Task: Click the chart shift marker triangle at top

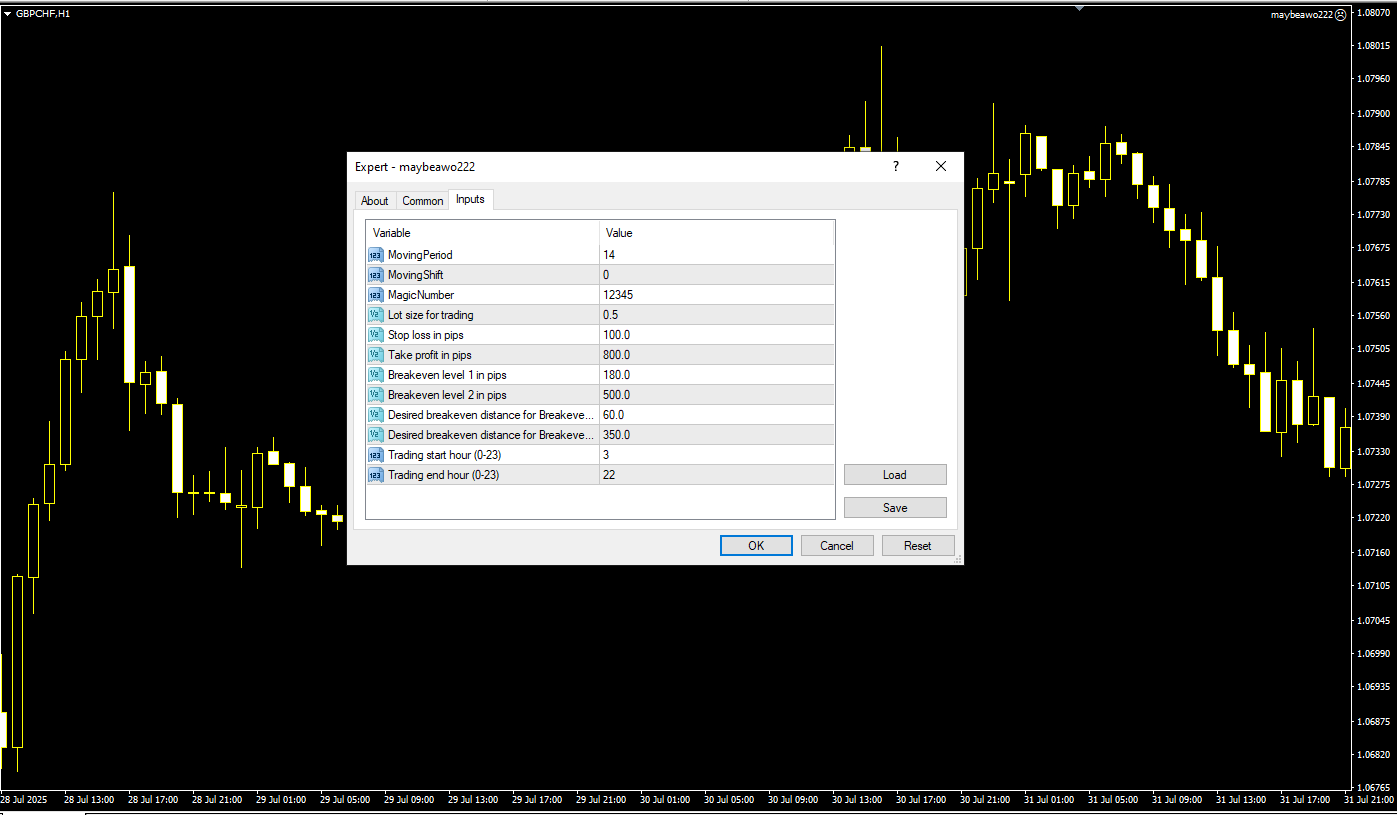Action: click(1080, 7)
